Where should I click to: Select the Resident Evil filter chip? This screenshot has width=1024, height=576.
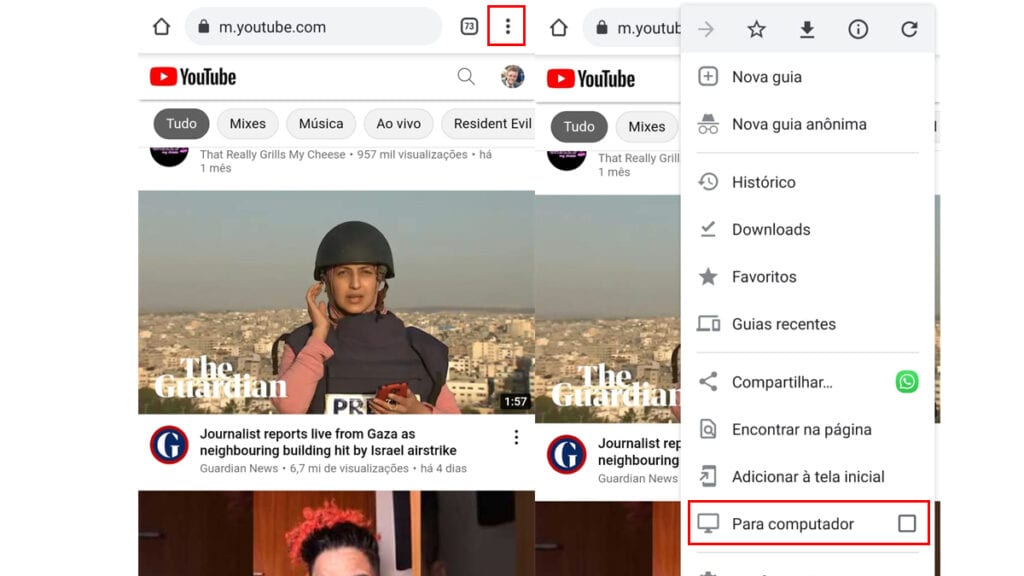click(488, 124)
